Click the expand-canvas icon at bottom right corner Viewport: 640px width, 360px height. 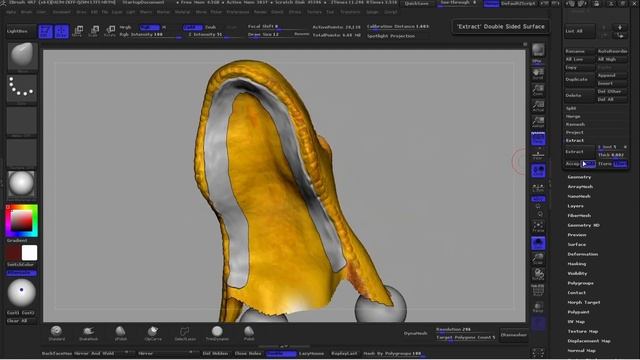coord(538,353)
